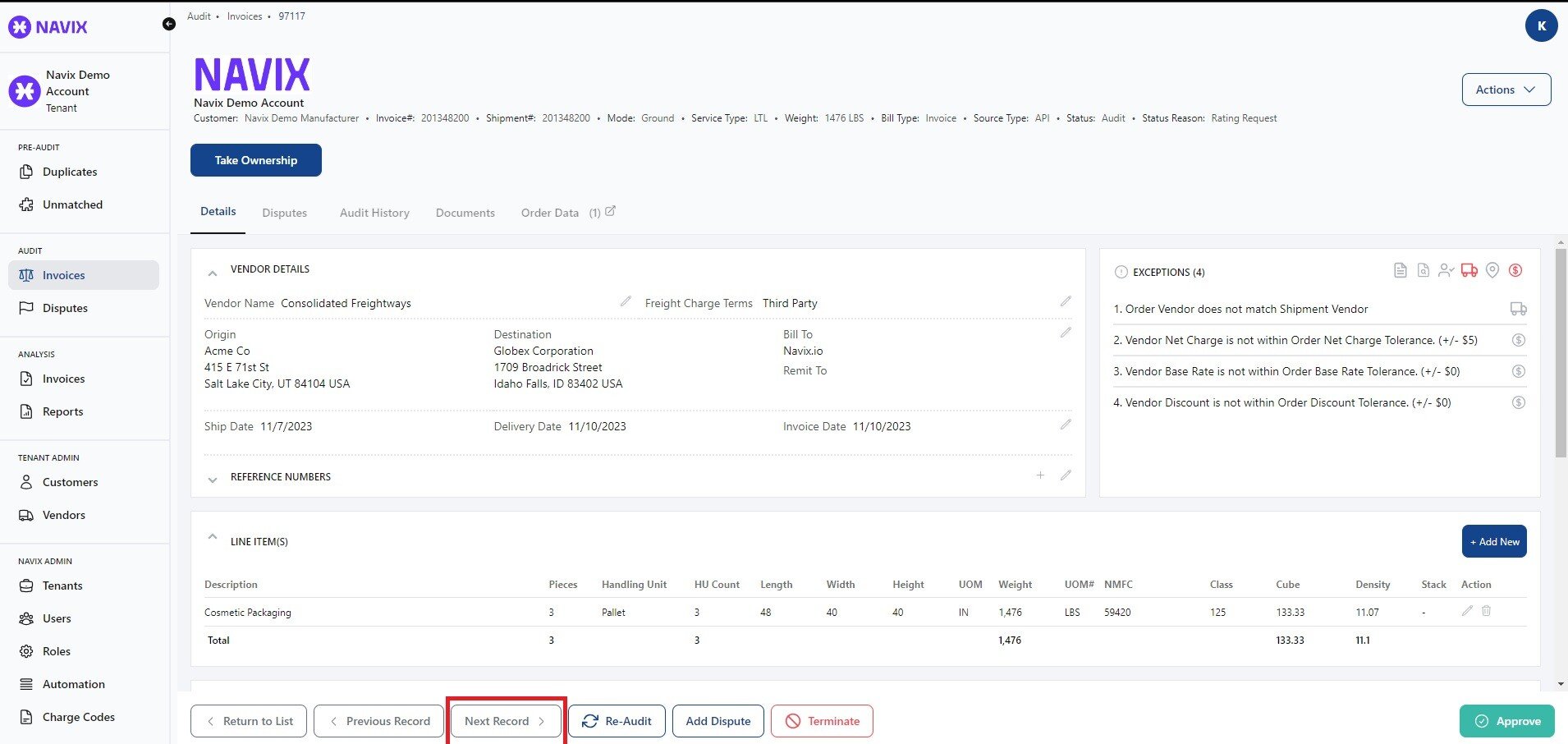Click NAVIX logo in sidebar
This screenshot has width=1568, height=744.
(48, 26)
